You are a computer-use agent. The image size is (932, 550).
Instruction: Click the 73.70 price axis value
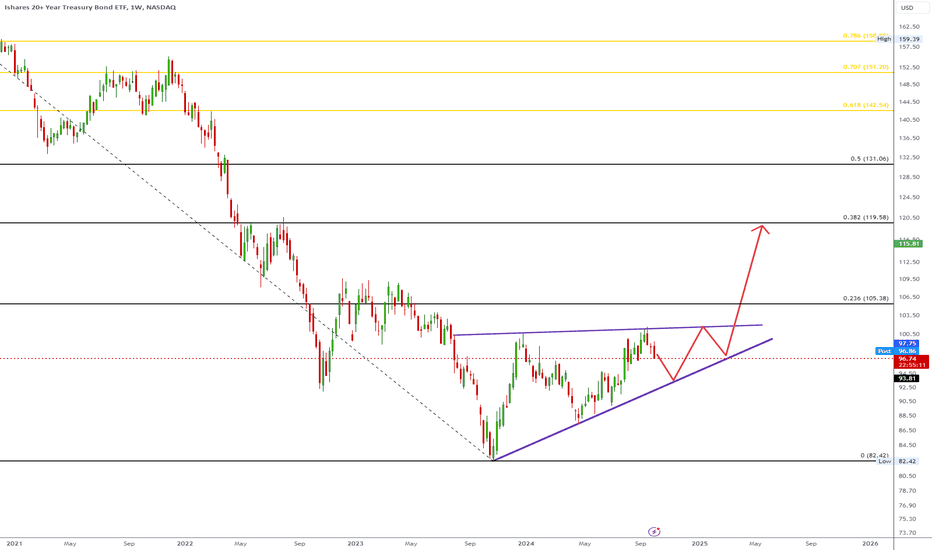point(908,533)
